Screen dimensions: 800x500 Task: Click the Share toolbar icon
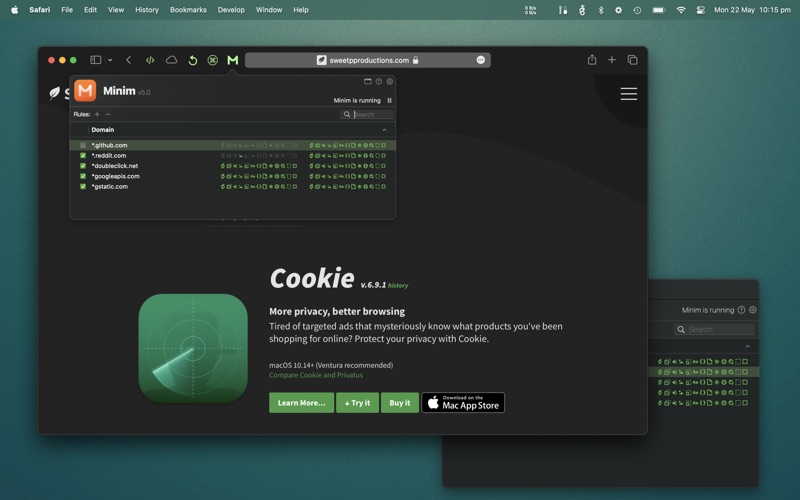[592, 60]
